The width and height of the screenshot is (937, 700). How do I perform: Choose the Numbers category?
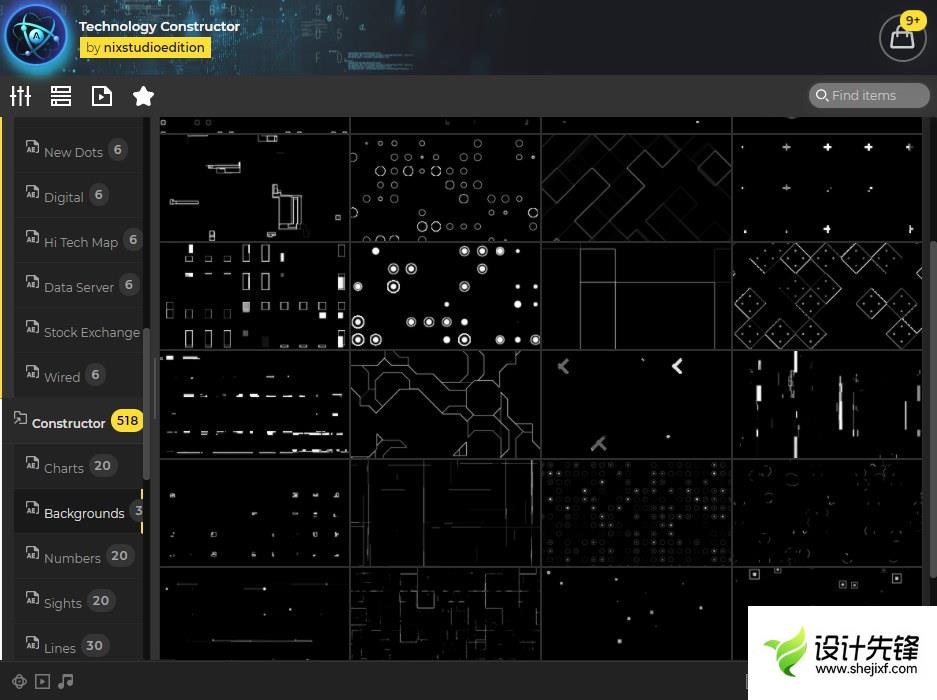pos(72,558)
